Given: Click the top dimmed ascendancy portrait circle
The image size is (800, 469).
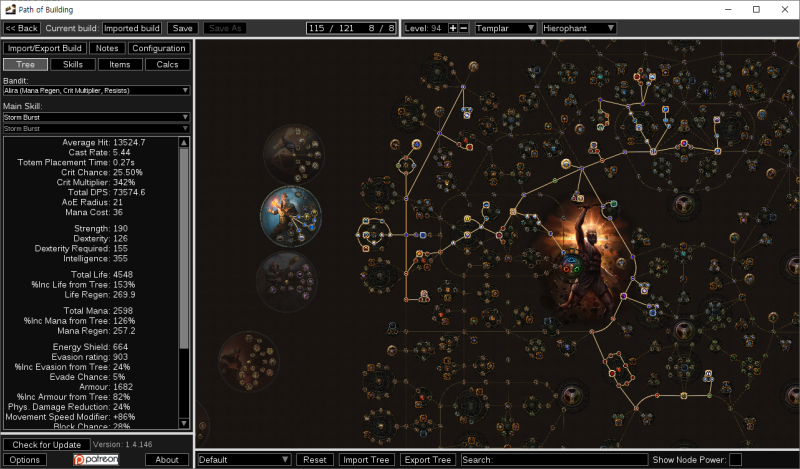Looking at the screenshot, I should [293, 154].
